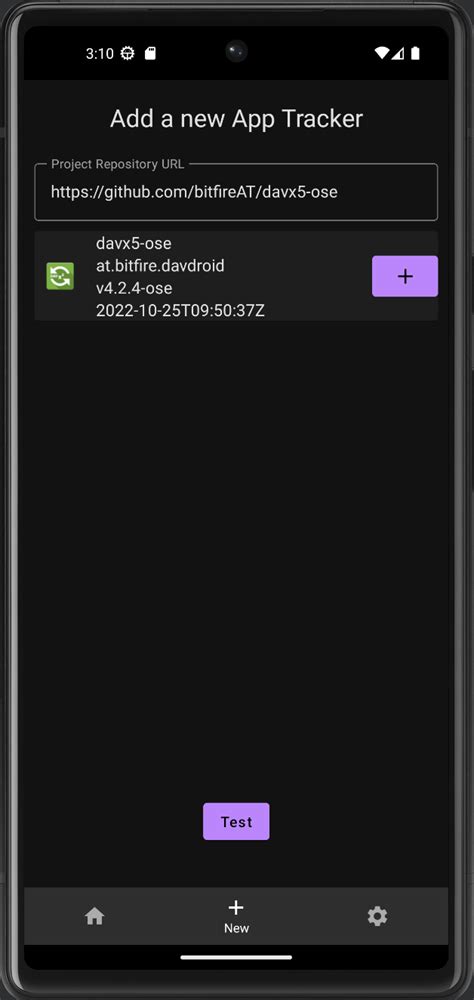474x1000 pixels.
Task: Select the davx5-ose app name text
Action: pyautogui.click(x=133, y=243)
